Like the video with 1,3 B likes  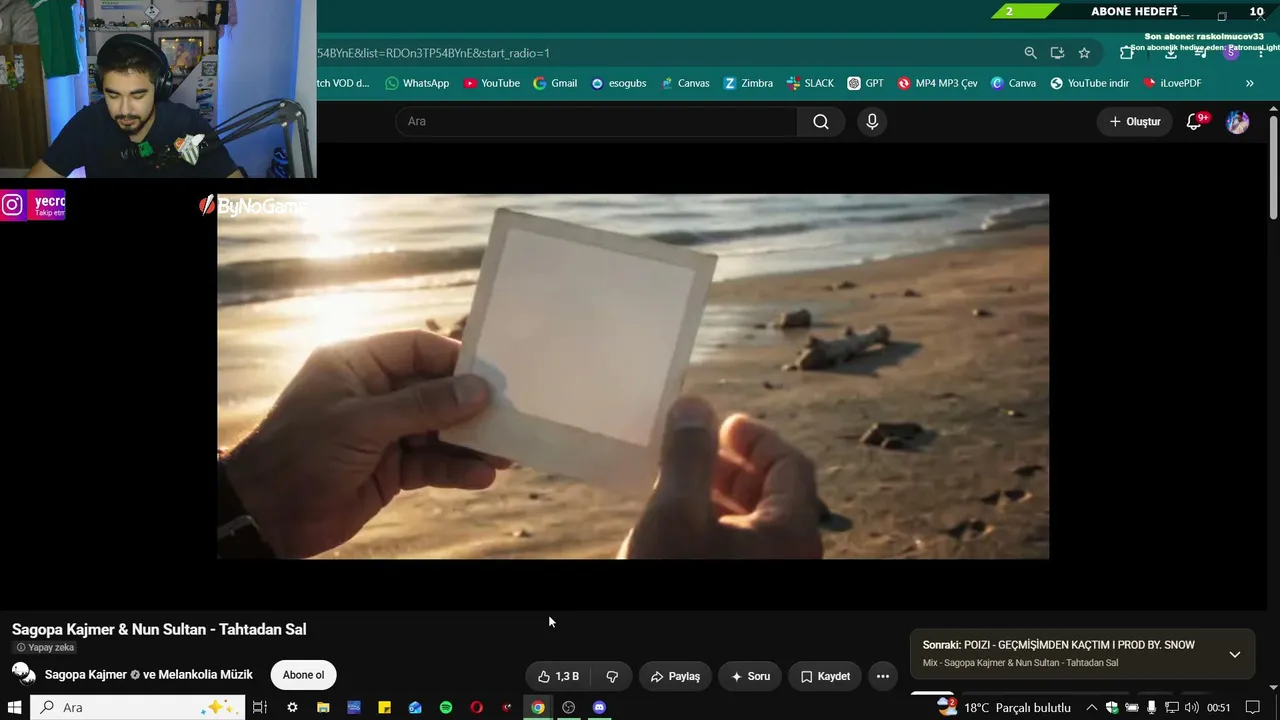558,676
